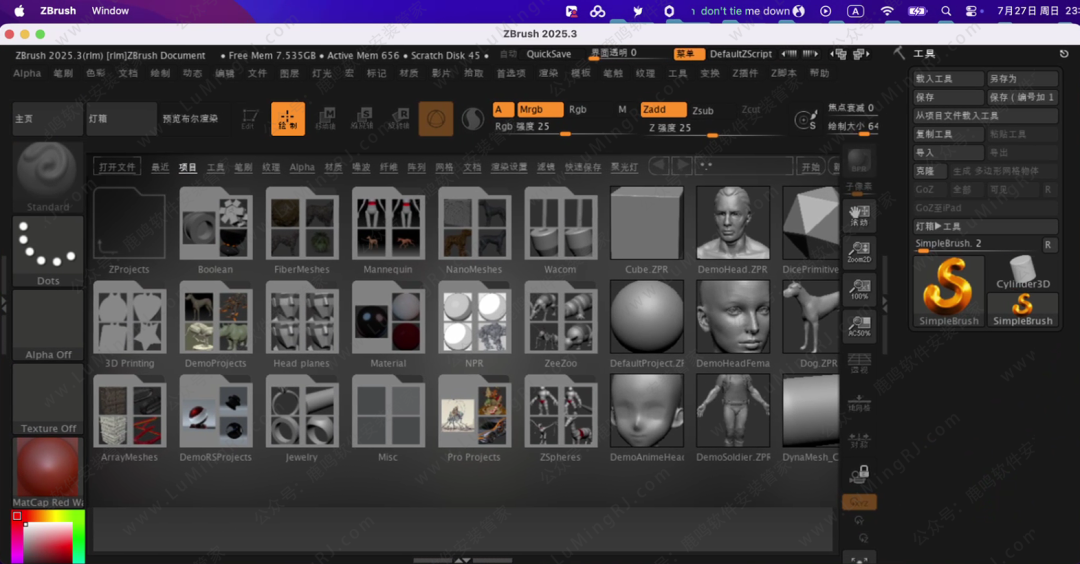Toggle the Mrgb channel button
This screenshot has width=1080, height=564.
click(x=539, y=110)
